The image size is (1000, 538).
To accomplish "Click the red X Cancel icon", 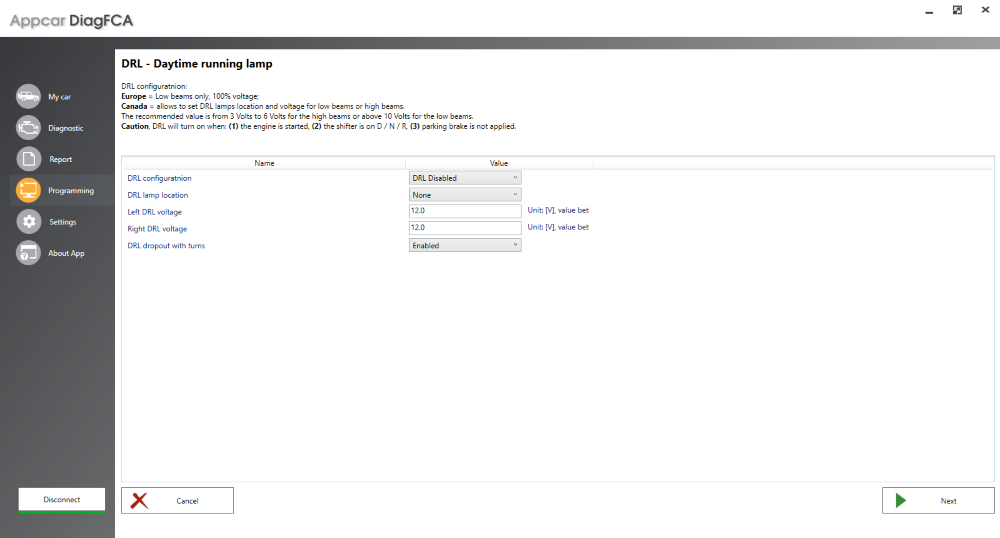I will pos(140,500).
